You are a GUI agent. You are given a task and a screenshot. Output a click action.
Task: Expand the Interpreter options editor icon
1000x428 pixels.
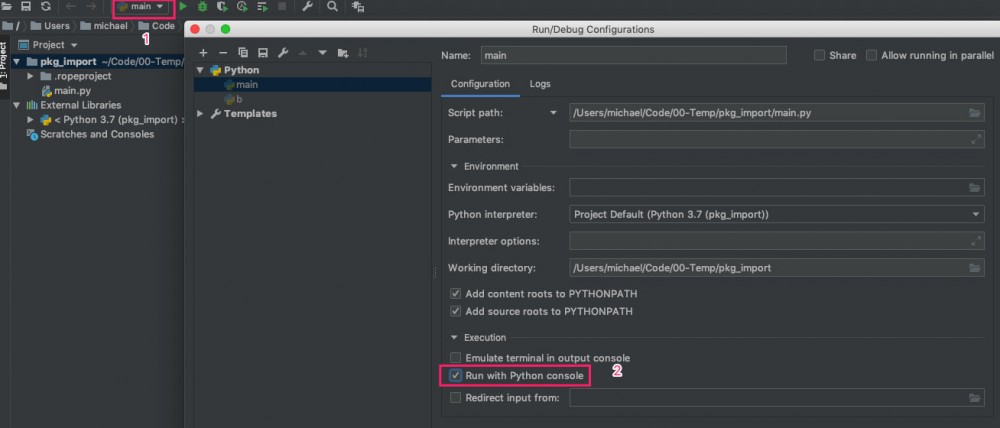pyautogui.click(x=975, y=241)
